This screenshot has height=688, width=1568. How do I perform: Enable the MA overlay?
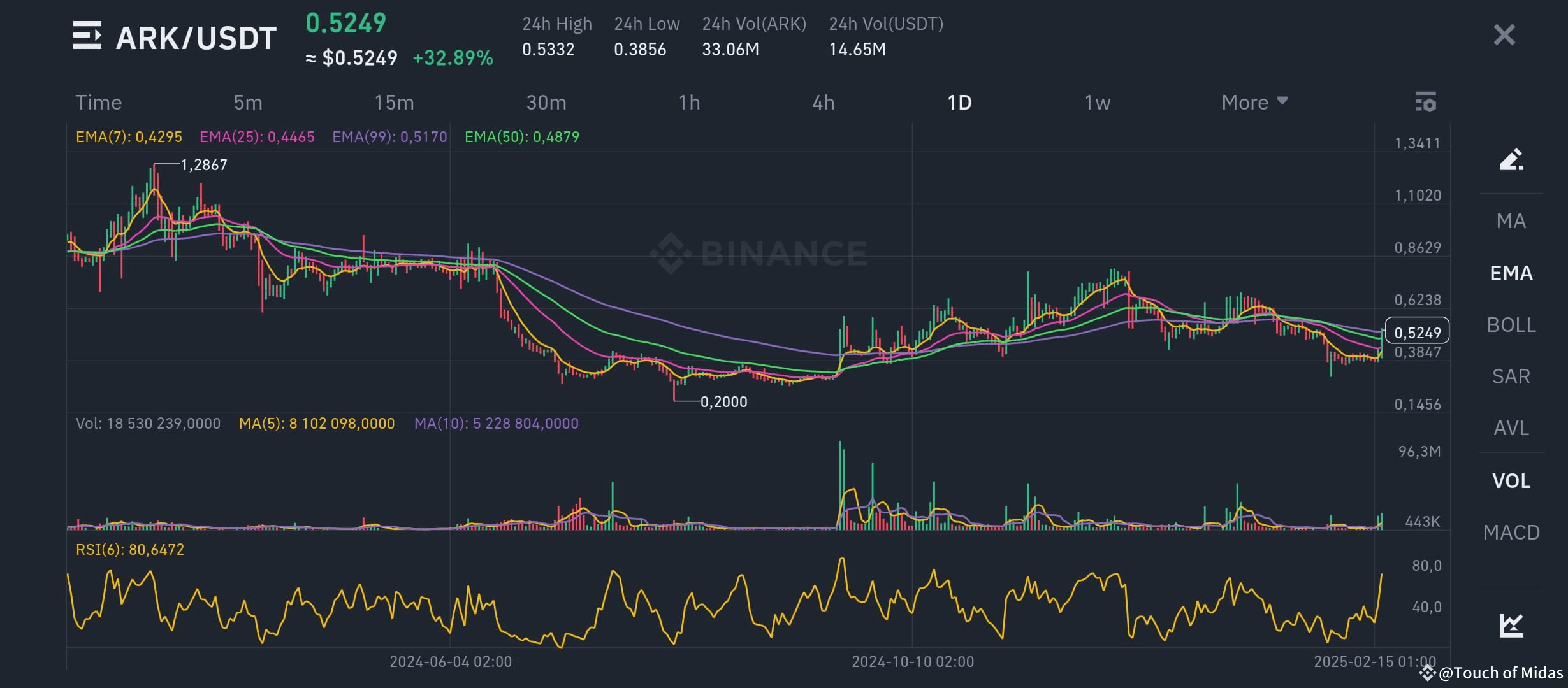point(1511,220)
